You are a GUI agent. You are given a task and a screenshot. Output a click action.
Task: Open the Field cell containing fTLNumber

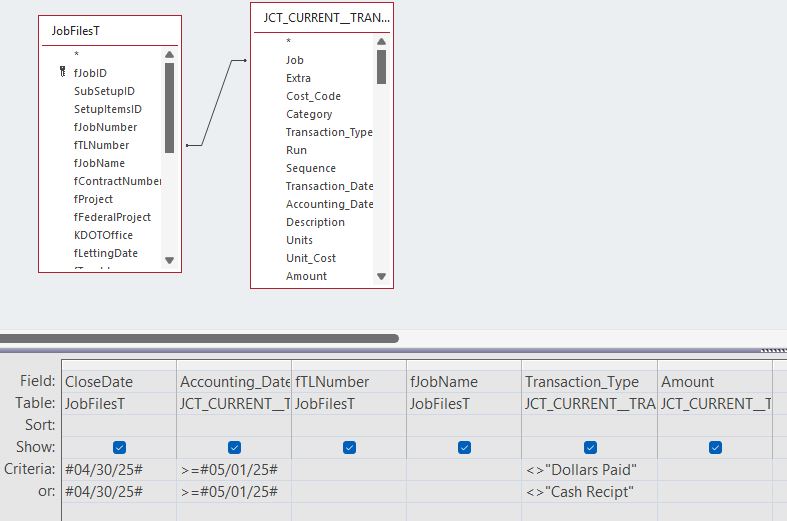click(349, 381)
